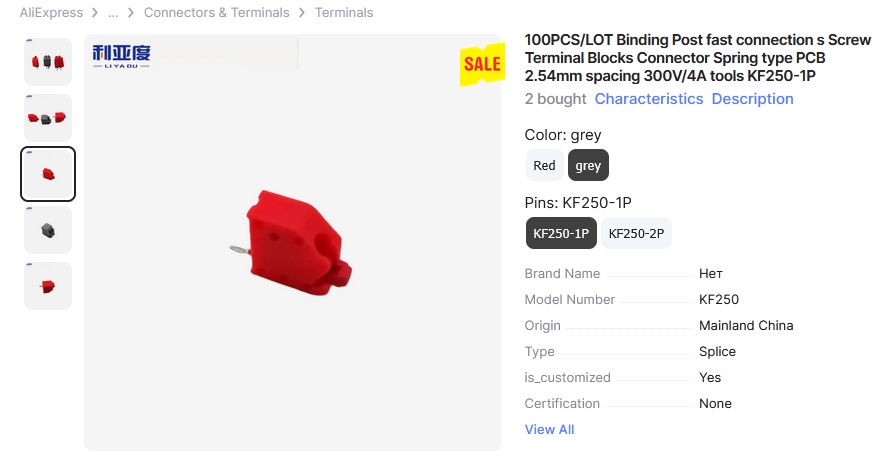The image size is (877, 465).
Task: Choose the Red color option
Action: pyautogui.click(x=544, y=166)
